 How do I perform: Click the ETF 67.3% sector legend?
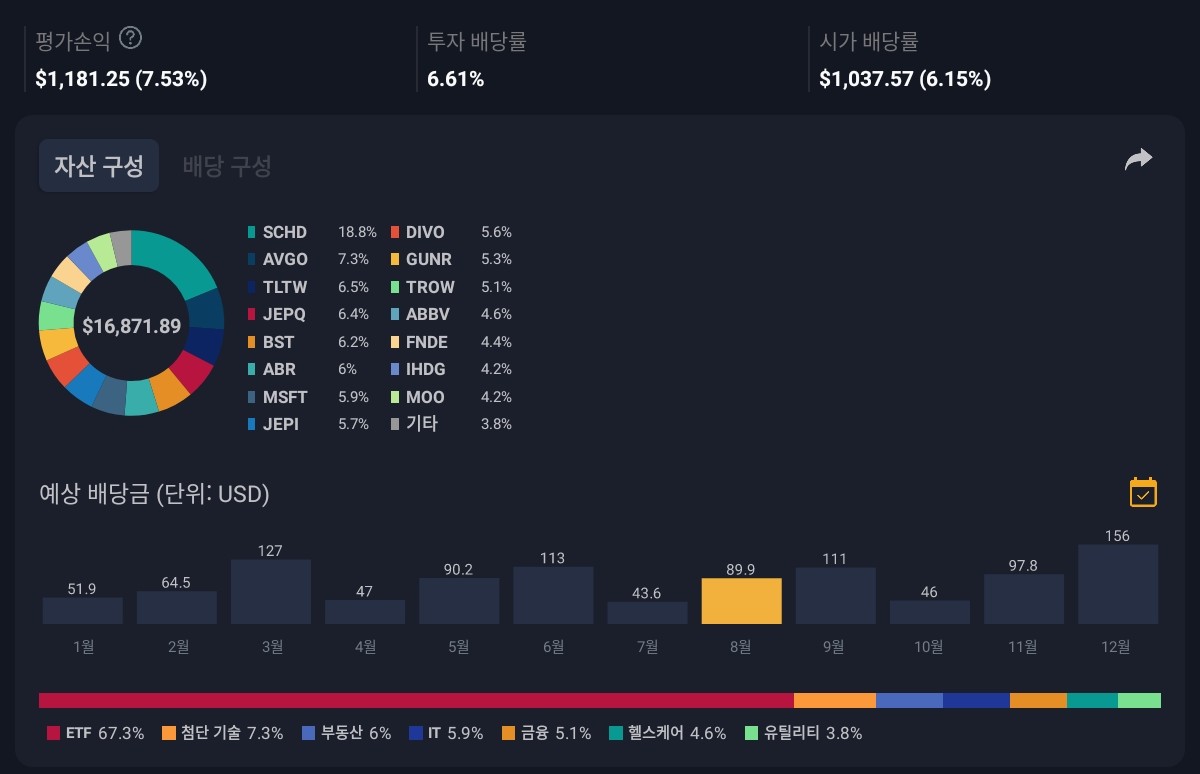(x=95, y=733)
